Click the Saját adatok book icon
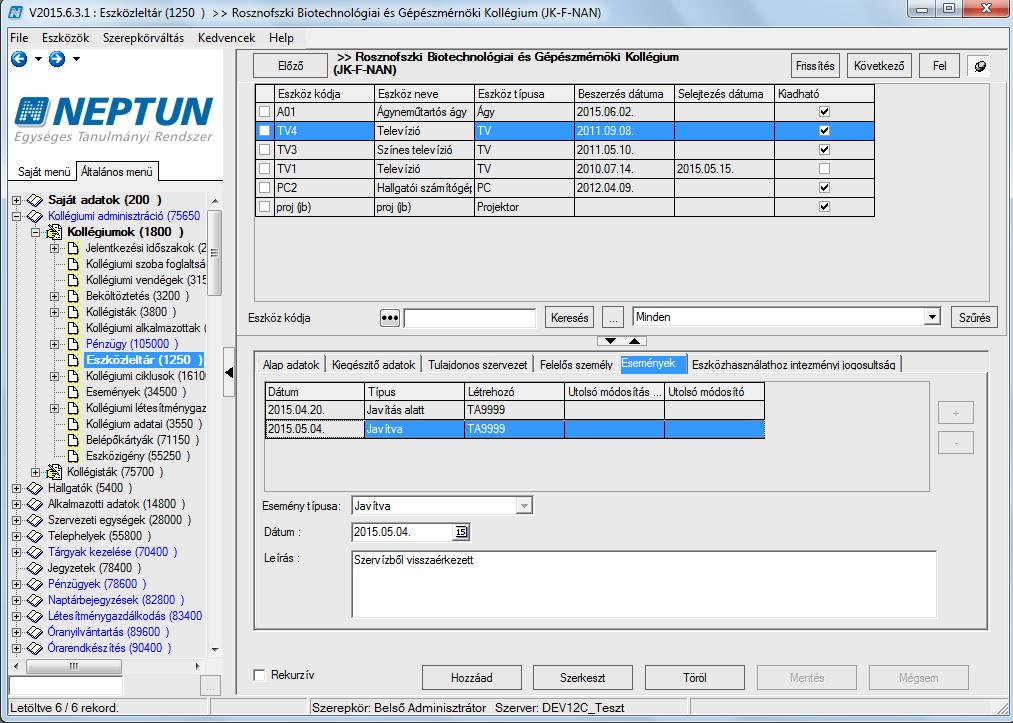1013x723 pixels. (x=35, y=200)
